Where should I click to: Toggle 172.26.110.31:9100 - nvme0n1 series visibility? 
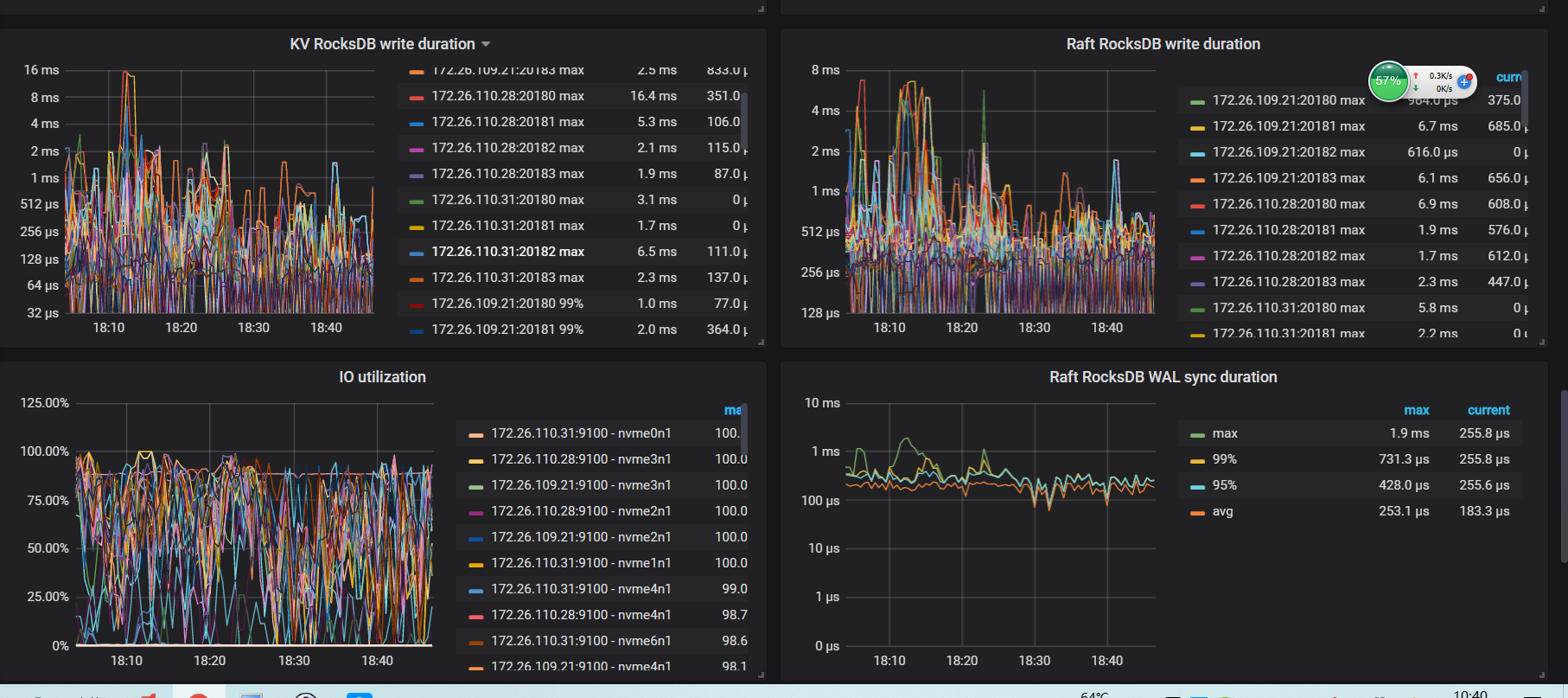pyautogui.click(x=581, y=433)
